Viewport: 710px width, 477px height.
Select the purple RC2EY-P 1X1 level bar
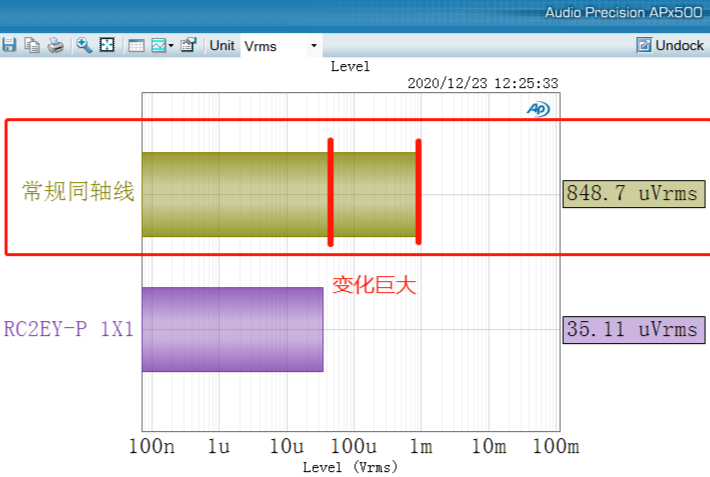coord(233,329)
